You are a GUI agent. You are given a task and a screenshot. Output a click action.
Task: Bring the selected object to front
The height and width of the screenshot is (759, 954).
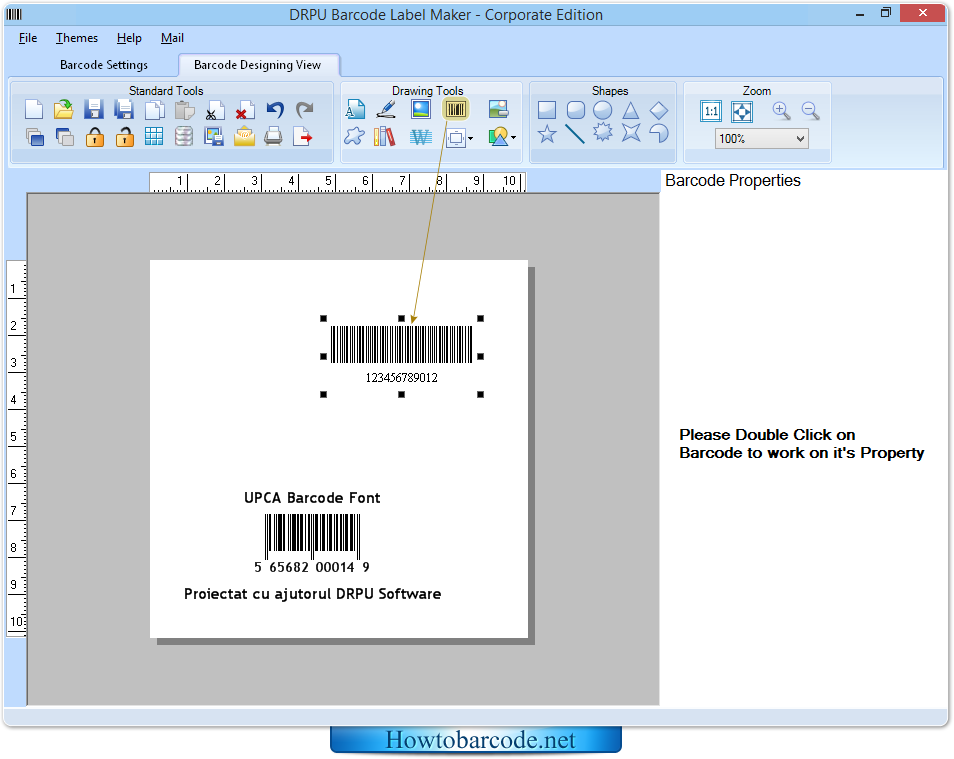click(35, 137)
